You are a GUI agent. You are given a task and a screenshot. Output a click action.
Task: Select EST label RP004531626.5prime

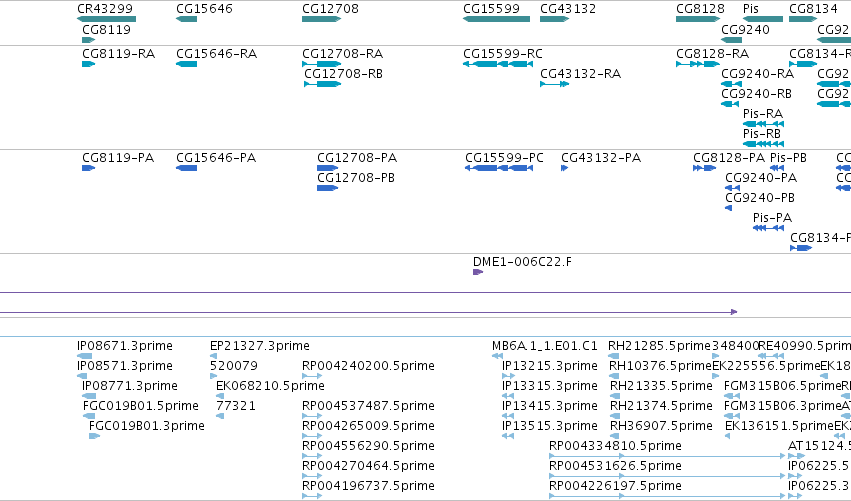(x=615, y=467)
